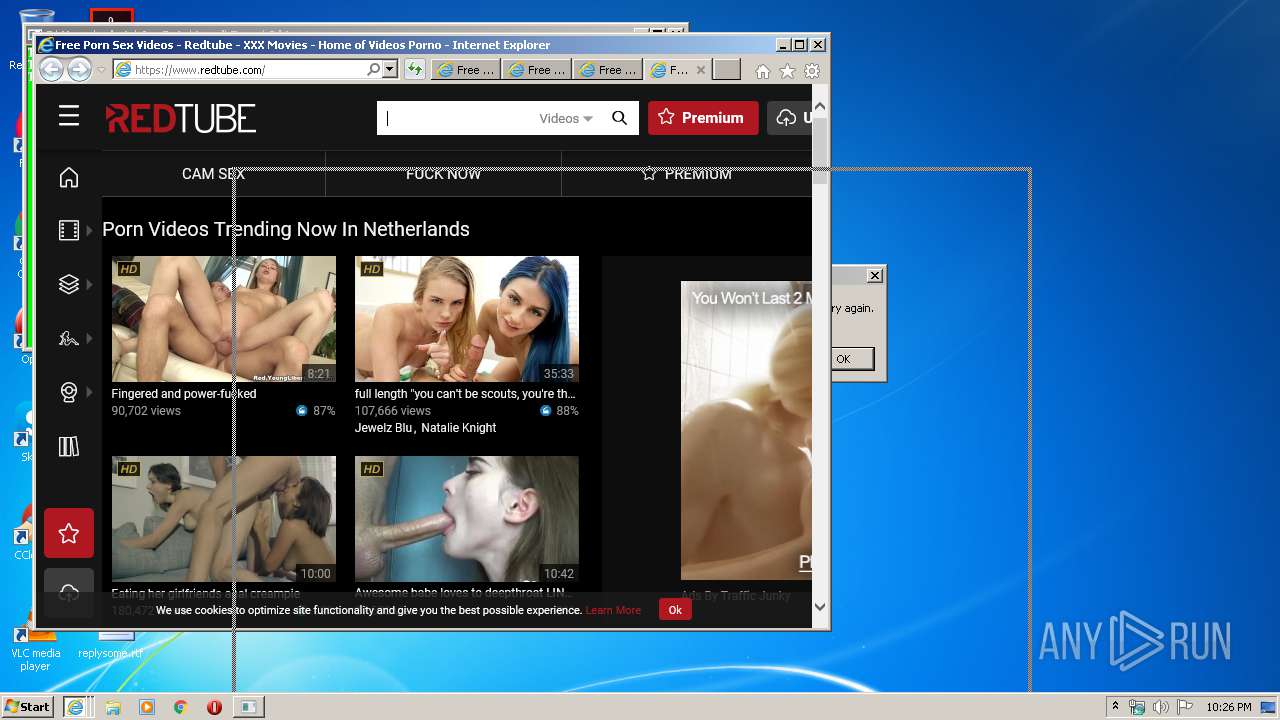
Task: Click the page scrollbar up arrow
Action: pyautogui.click(x=820, y=106)
